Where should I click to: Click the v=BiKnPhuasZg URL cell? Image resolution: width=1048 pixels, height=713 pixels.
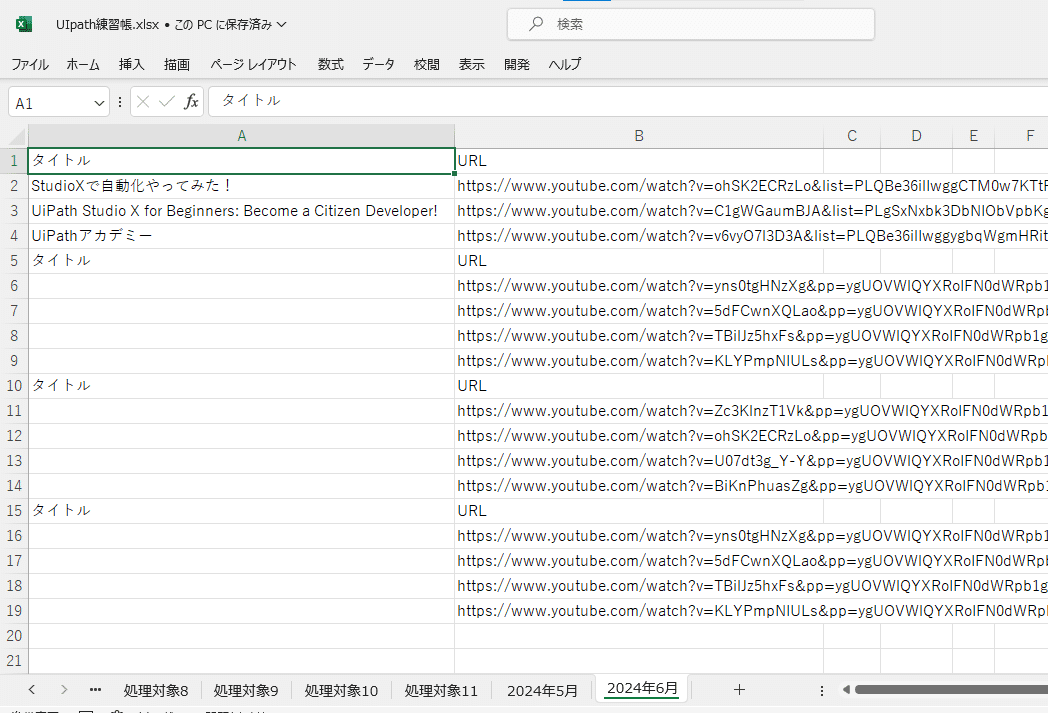pyautogui.click(x=751, y=486)
